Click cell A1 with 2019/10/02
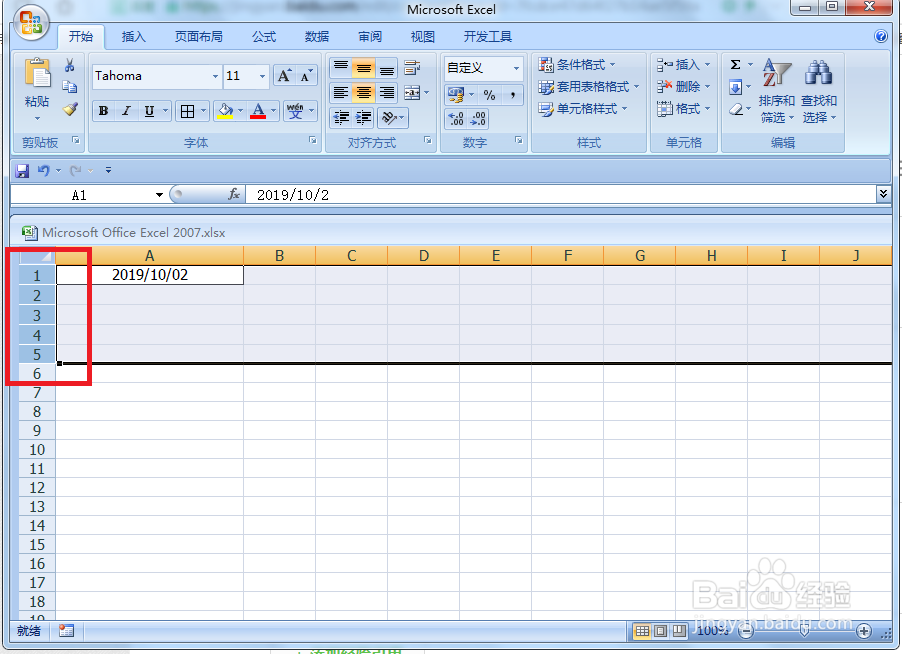 point(150,275)
